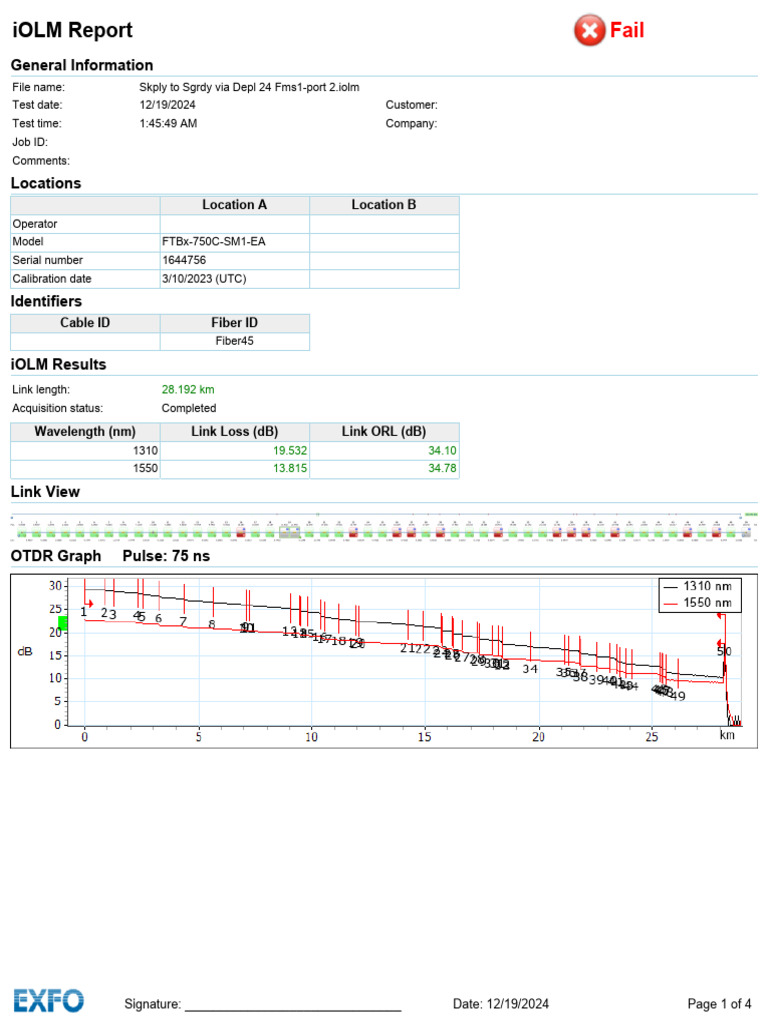Image resolution: width=768 pixels, height=1024 pixels.
Task: Click event marker 50 on the OTDR graph
Action: point(724,652)
